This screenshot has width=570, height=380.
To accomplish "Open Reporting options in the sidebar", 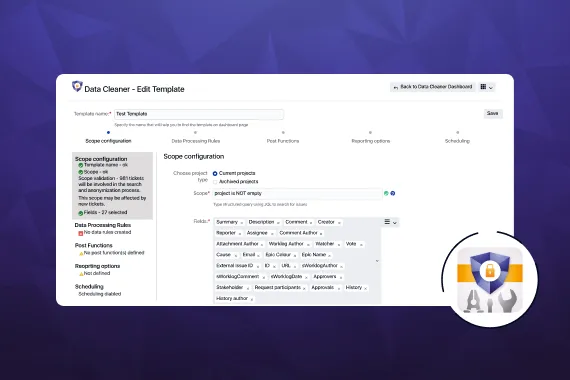I will (x=97, y=266).
